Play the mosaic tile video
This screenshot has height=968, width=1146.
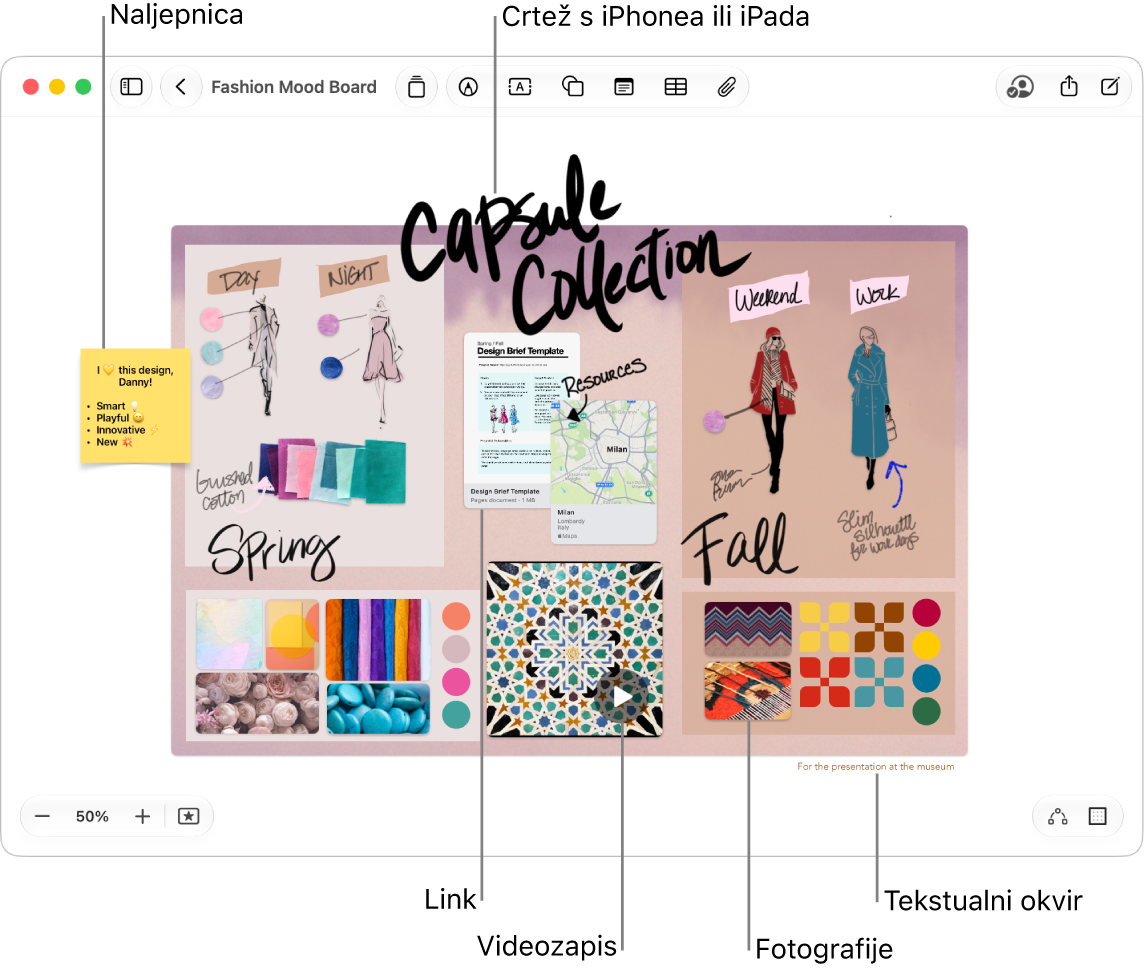point(622,697)
